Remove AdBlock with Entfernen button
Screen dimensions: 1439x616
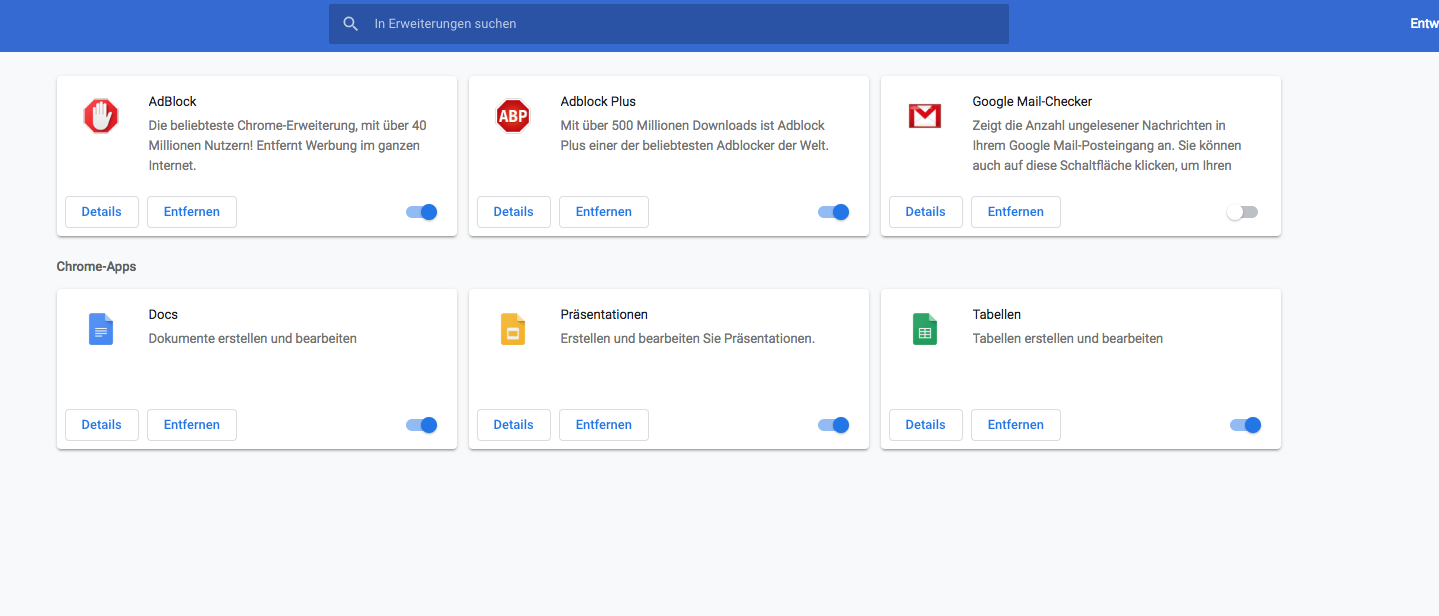point(192,212)
